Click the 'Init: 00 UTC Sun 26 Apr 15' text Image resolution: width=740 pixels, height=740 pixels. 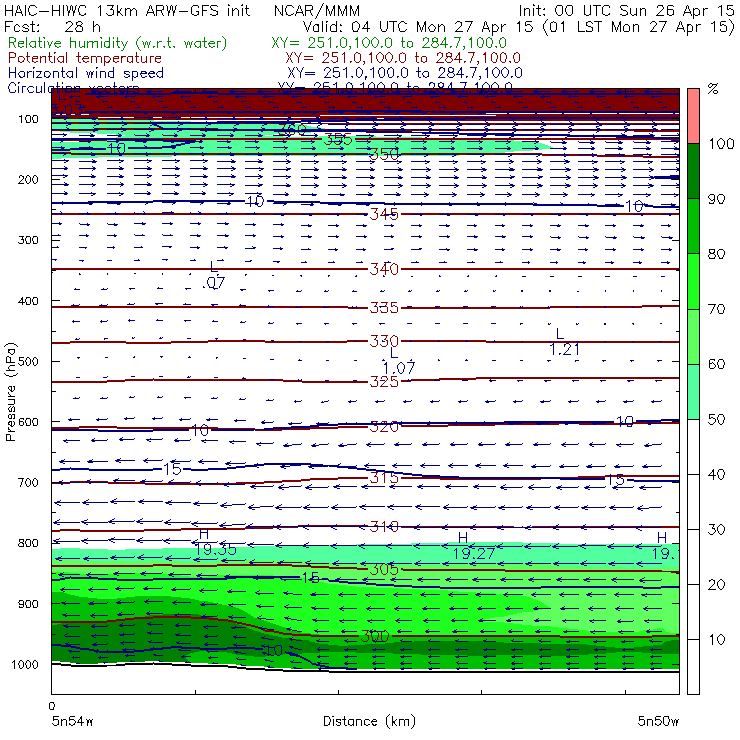click(626, 11)
